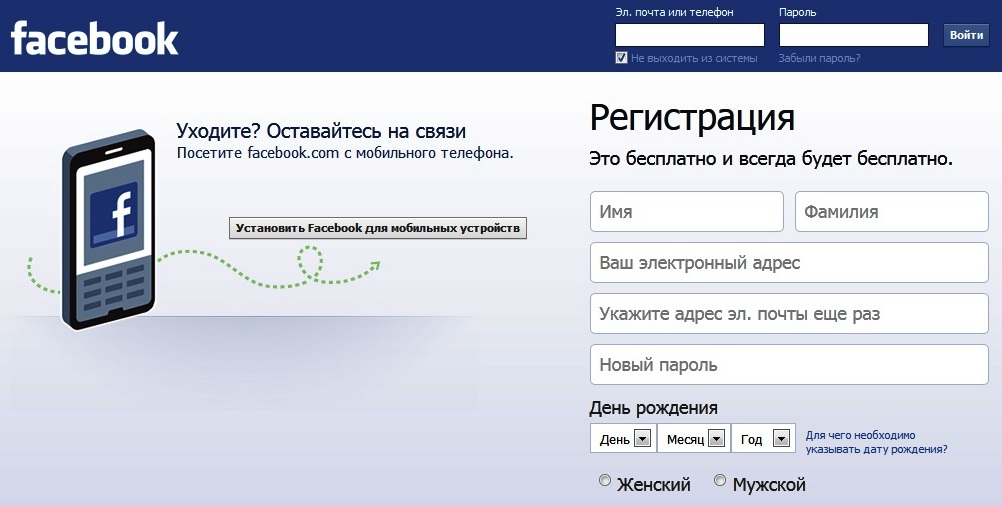Select the Мужской radio button
This screenshot has height=506, width=1002.
pos(720,480)
